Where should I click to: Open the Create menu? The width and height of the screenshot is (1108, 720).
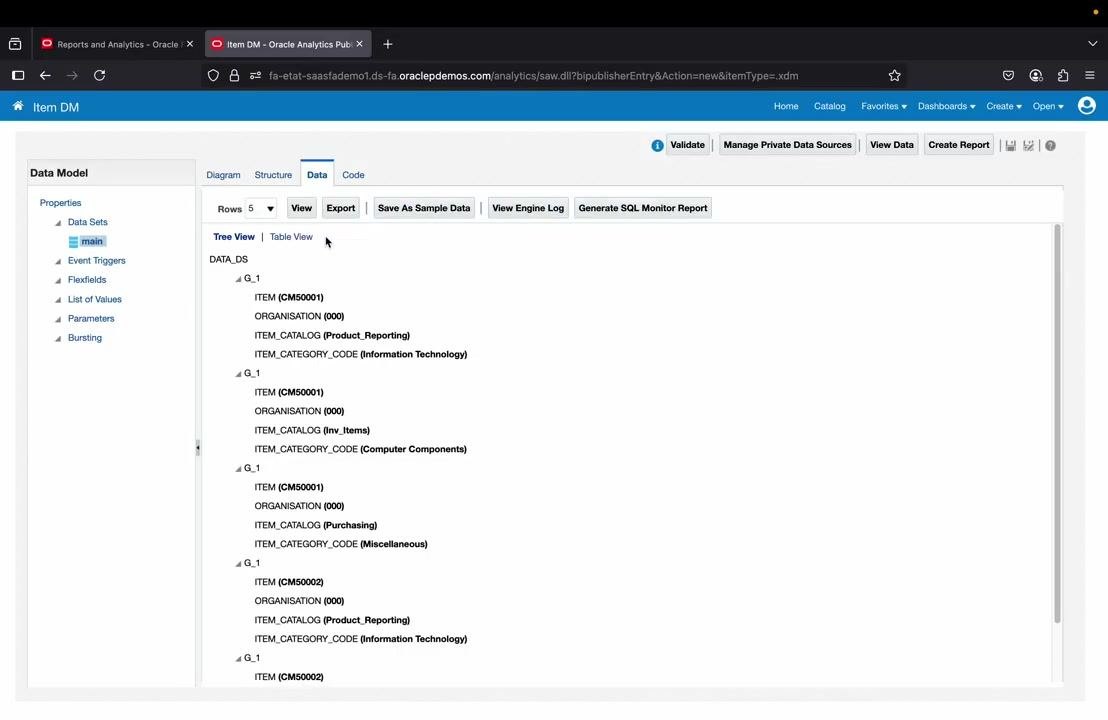(1003, 106)
